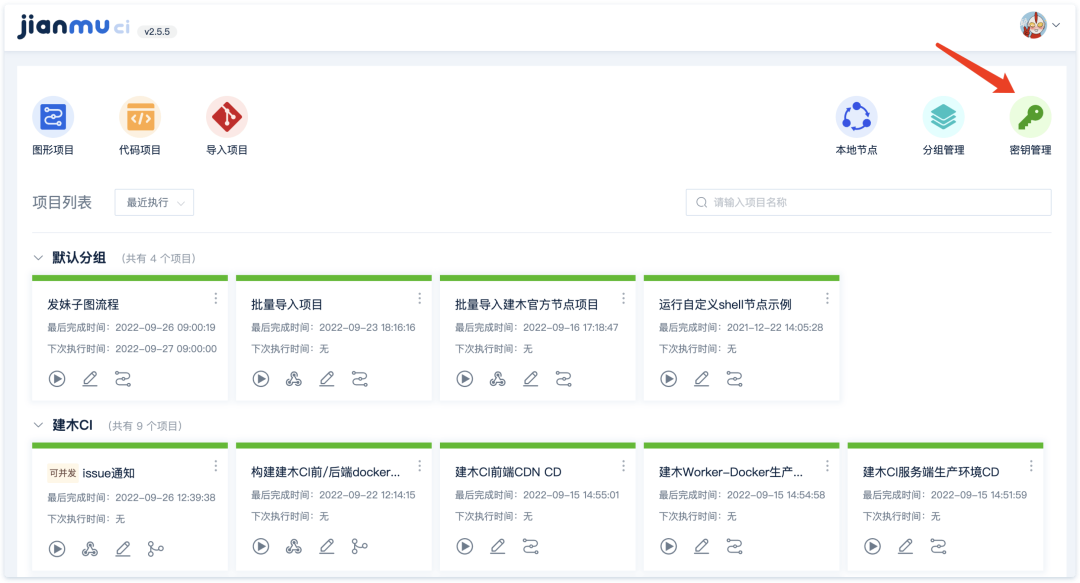The height and width of the screenshot is (583, 1080).
Task: Open three-dot menu on 发妹子图流程 card
Action: (x=215, y=298)
